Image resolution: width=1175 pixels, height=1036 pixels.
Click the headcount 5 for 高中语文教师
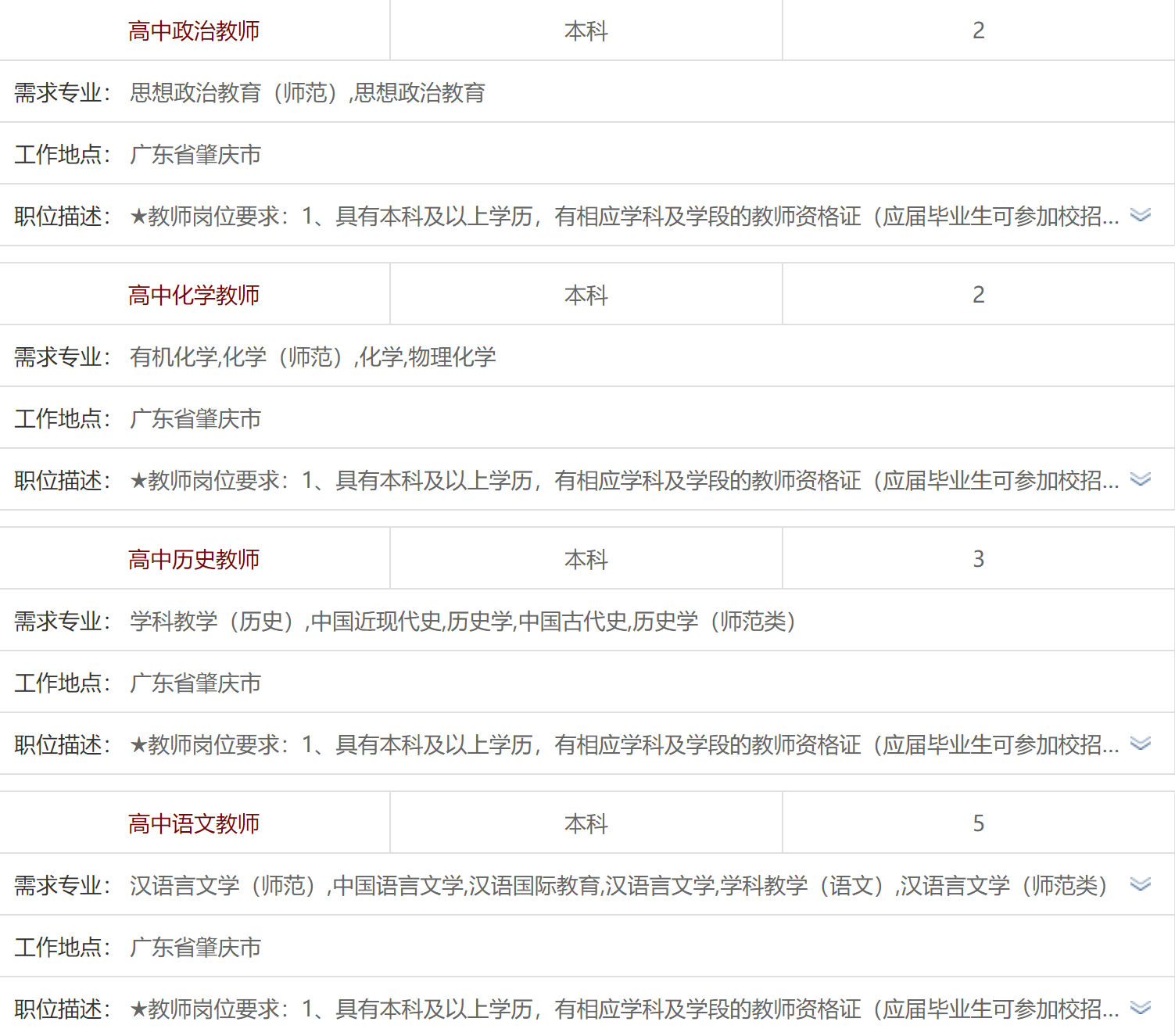pyautogui.click(x=978, y=823)
